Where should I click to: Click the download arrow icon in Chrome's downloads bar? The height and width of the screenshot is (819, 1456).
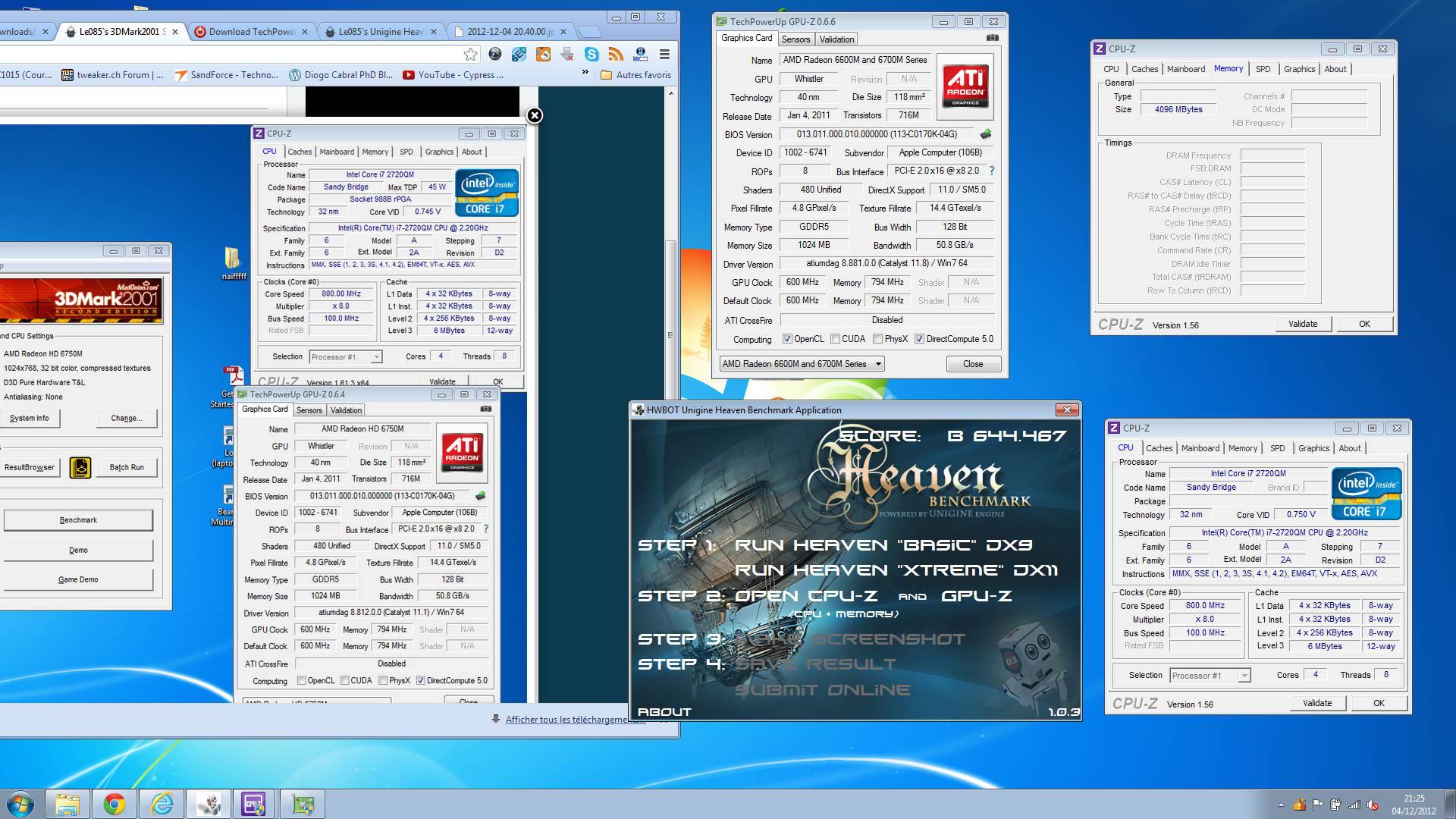495,719
